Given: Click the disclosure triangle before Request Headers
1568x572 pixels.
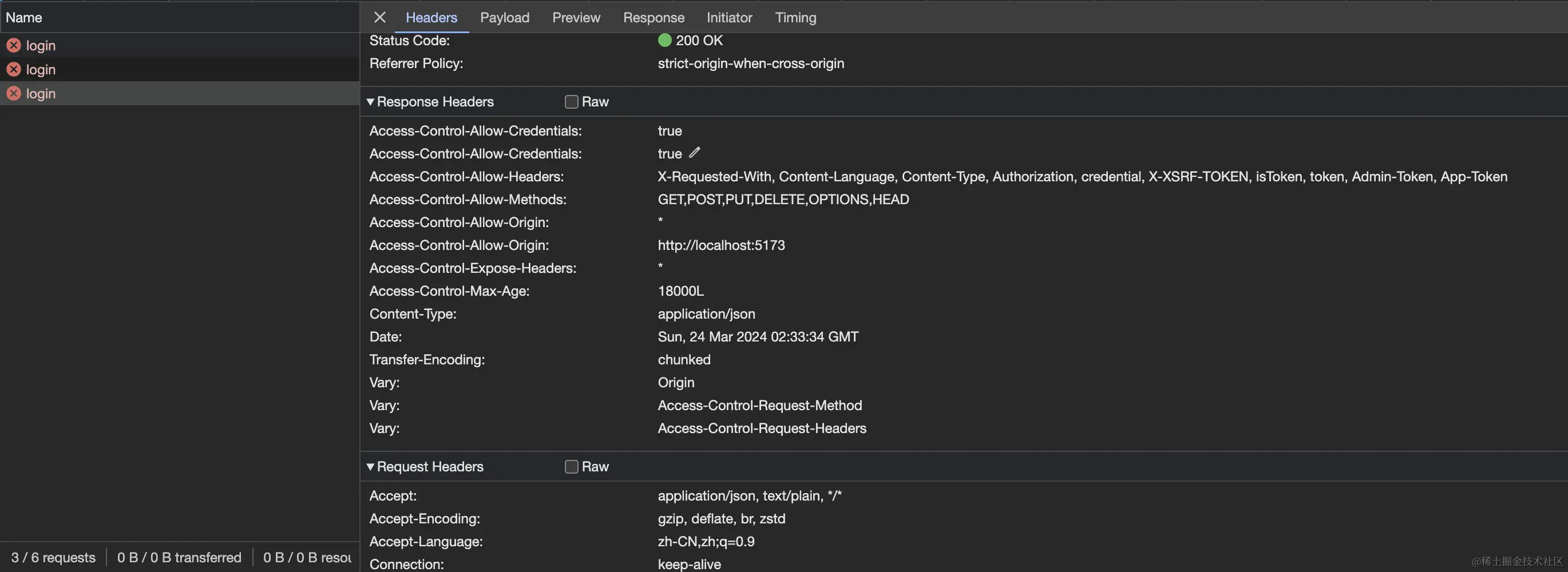Looking at the screenshot, I should (370, 466).
